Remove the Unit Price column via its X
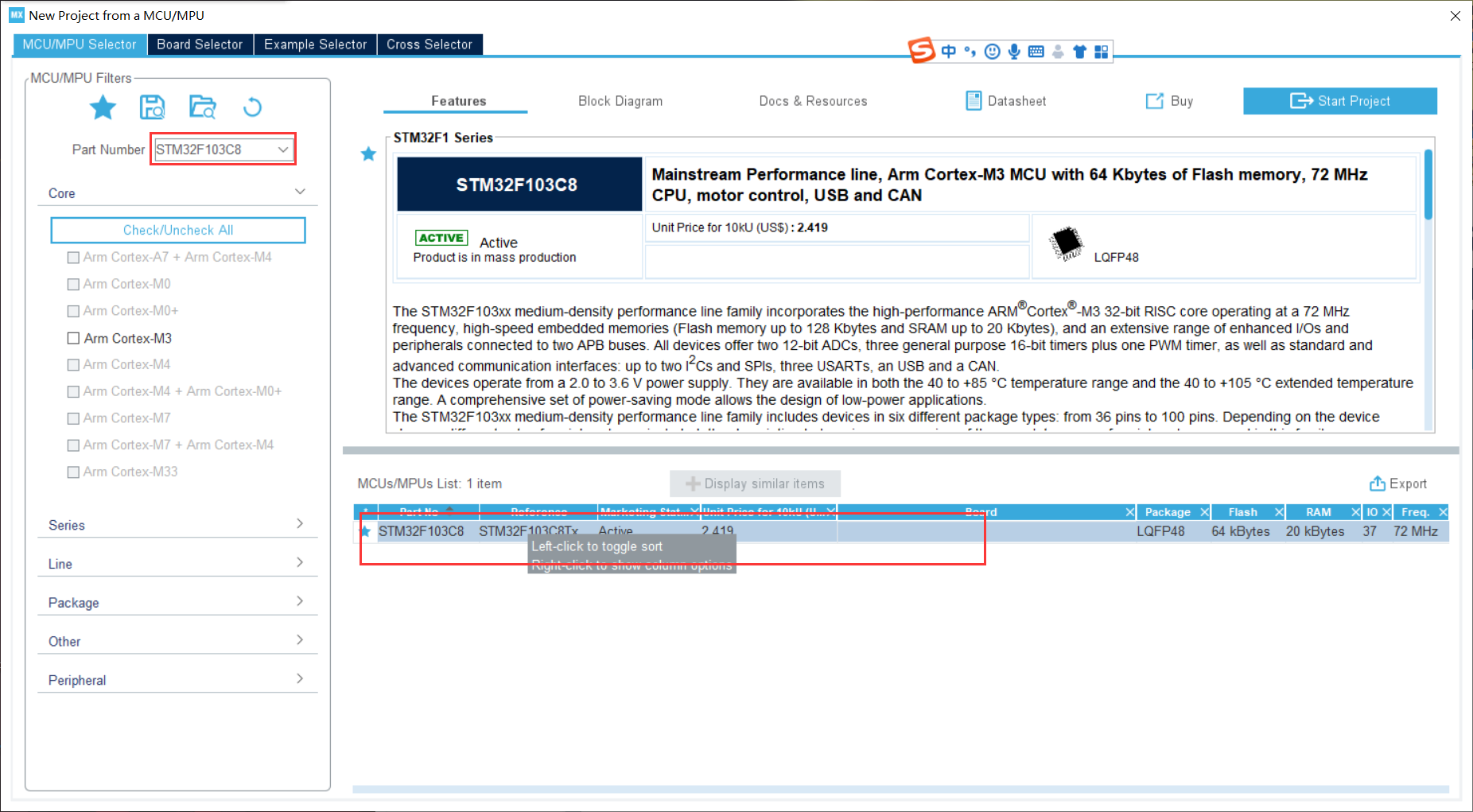Screen dimensions: 1473x812 831,511
